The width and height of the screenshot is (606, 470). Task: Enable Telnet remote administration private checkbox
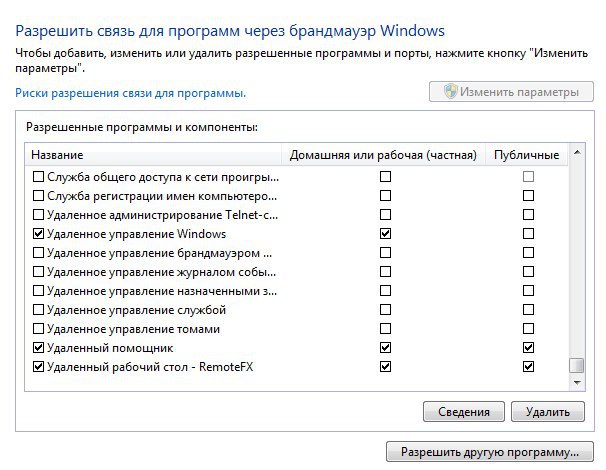(x=385, y=215)
